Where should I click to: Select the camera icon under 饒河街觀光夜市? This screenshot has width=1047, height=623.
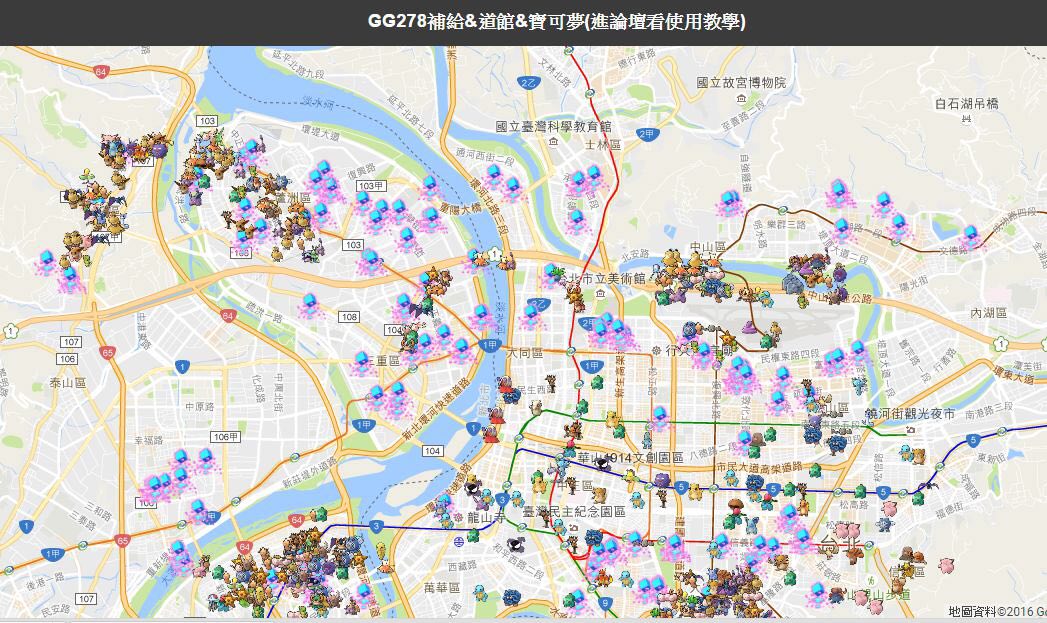point(909,430)
